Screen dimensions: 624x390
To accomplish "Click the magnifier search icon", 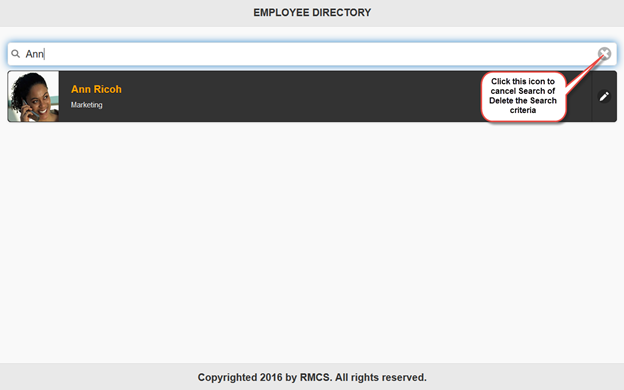I will [x=16, y=54].
